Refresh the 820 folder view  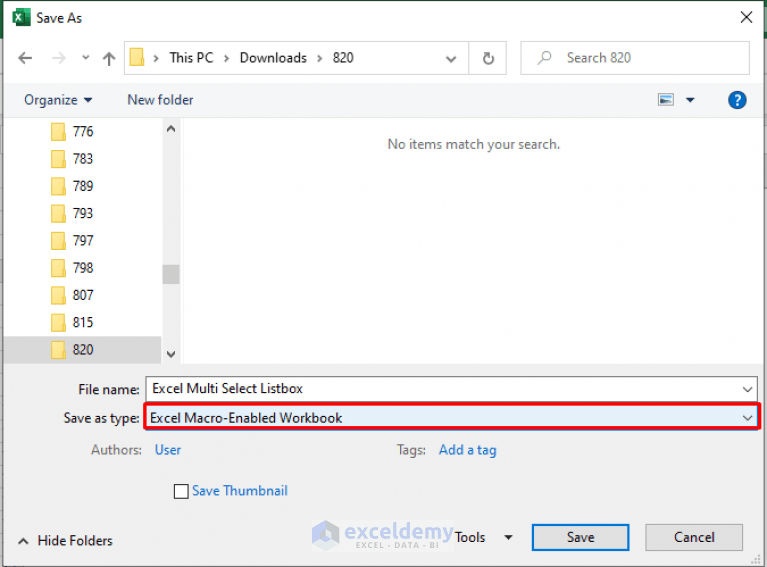point(488,58)
